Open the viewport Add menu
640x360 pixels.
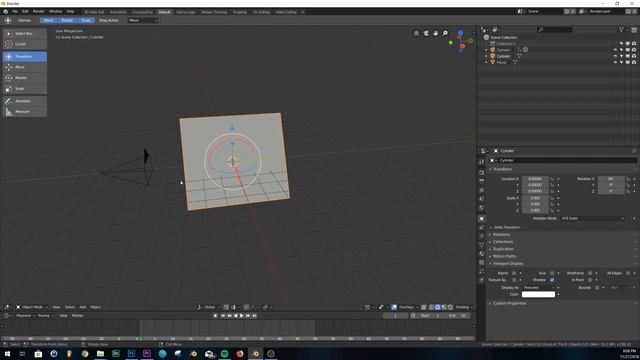point(82,307)
